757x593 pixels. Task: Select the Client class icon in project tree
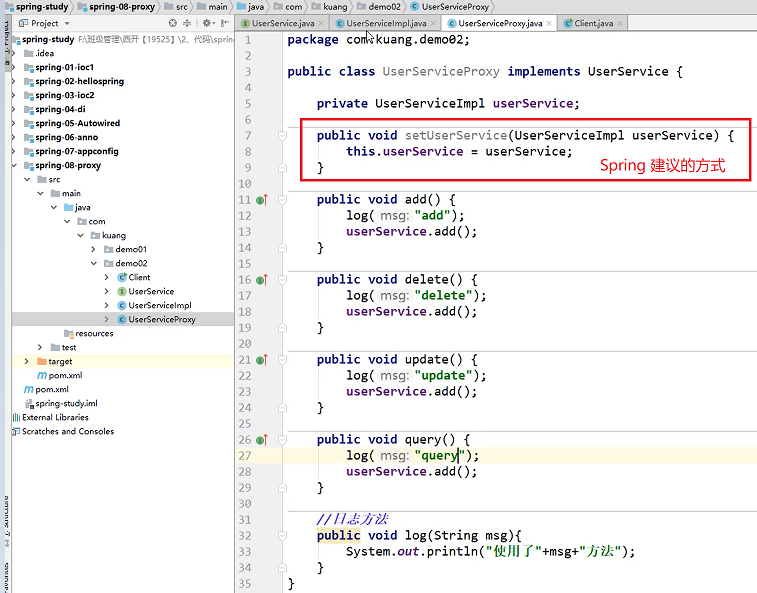point(122,277)
